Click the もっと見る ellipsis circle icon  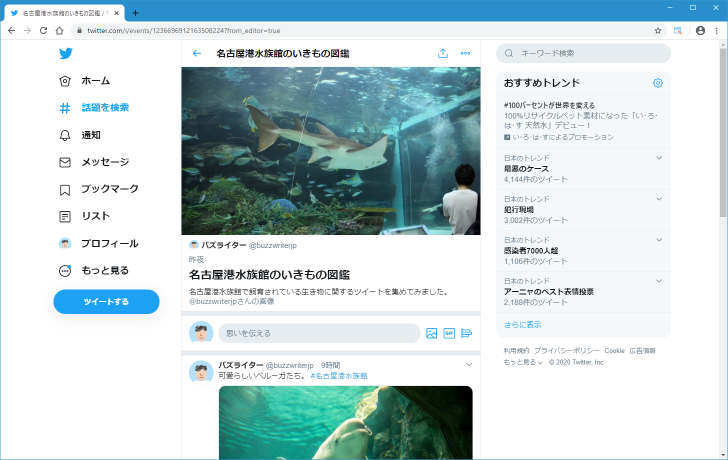[x=65, y=271]
